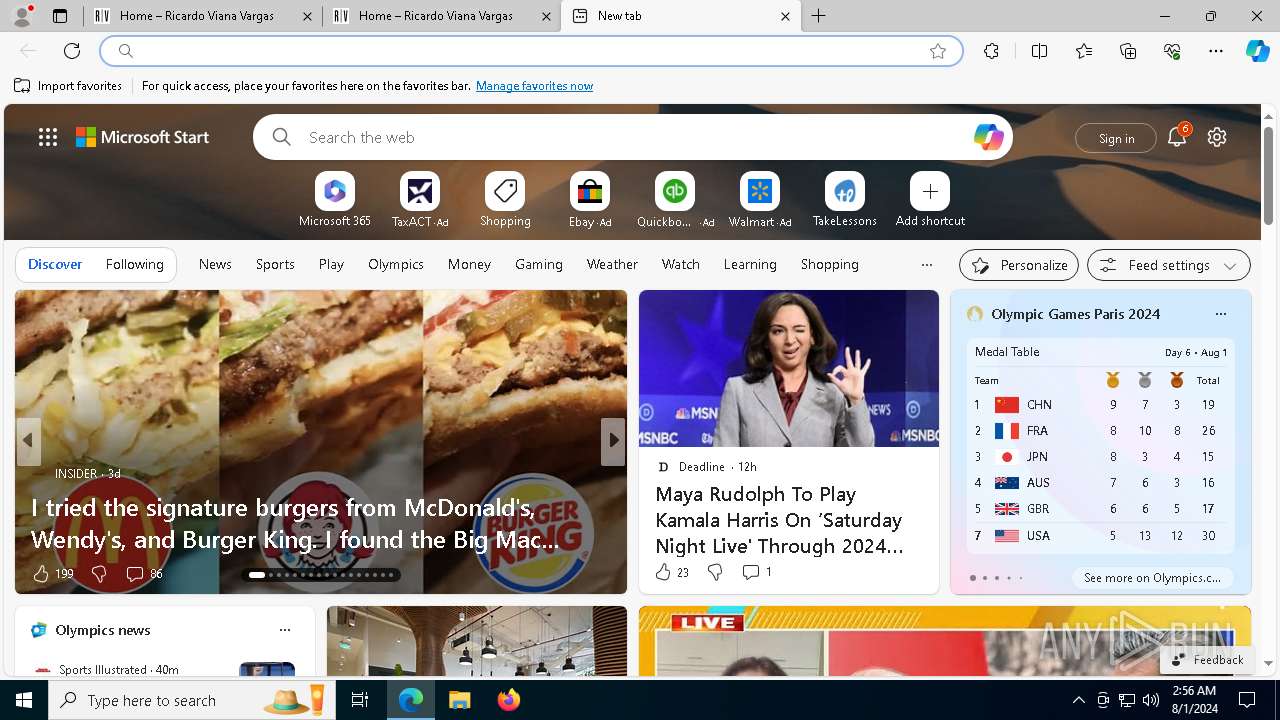Open Edge Collections
This screenshot has width=1280, height=720.
pos(1128,51)
